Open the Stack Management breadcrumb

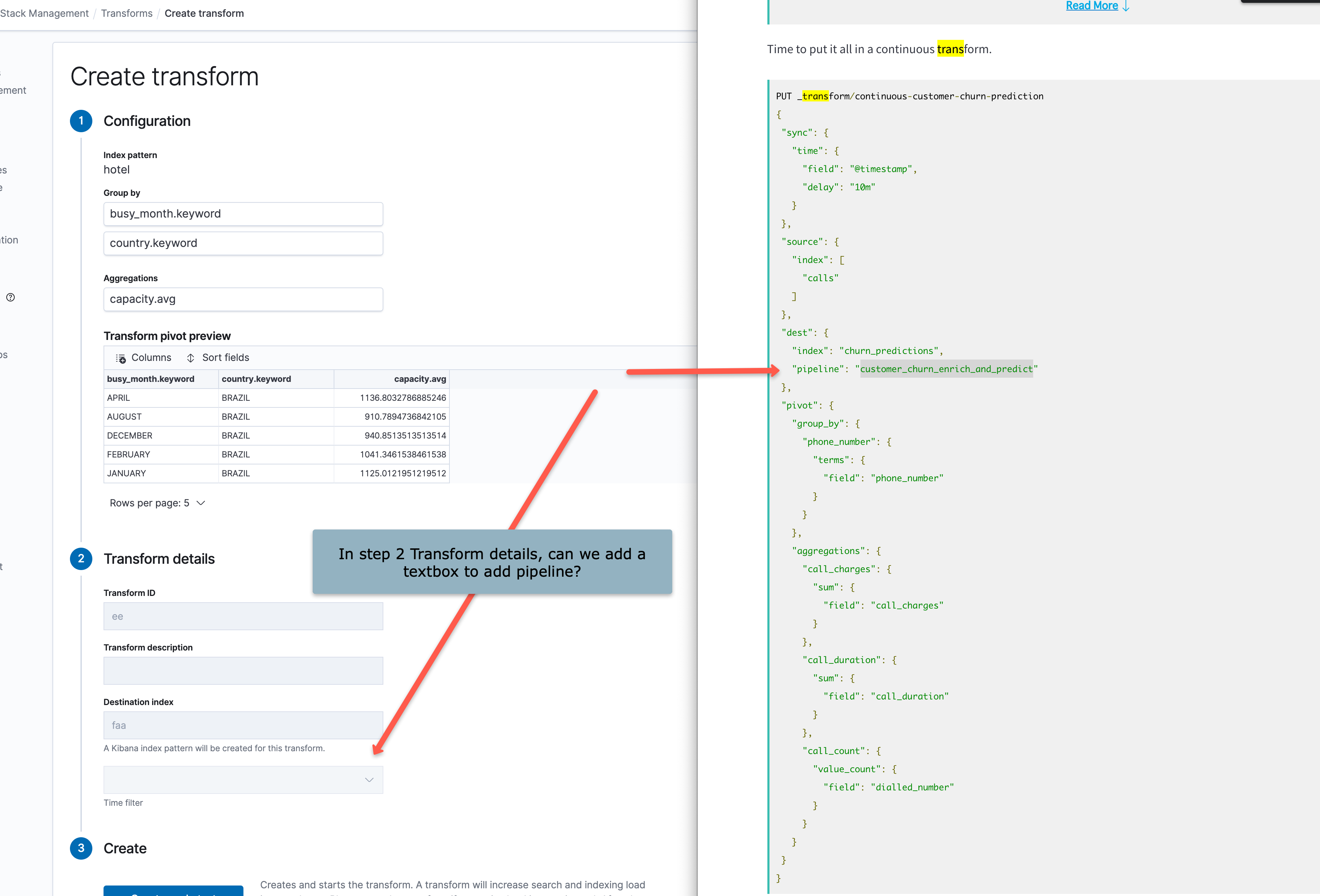[44, 13]
